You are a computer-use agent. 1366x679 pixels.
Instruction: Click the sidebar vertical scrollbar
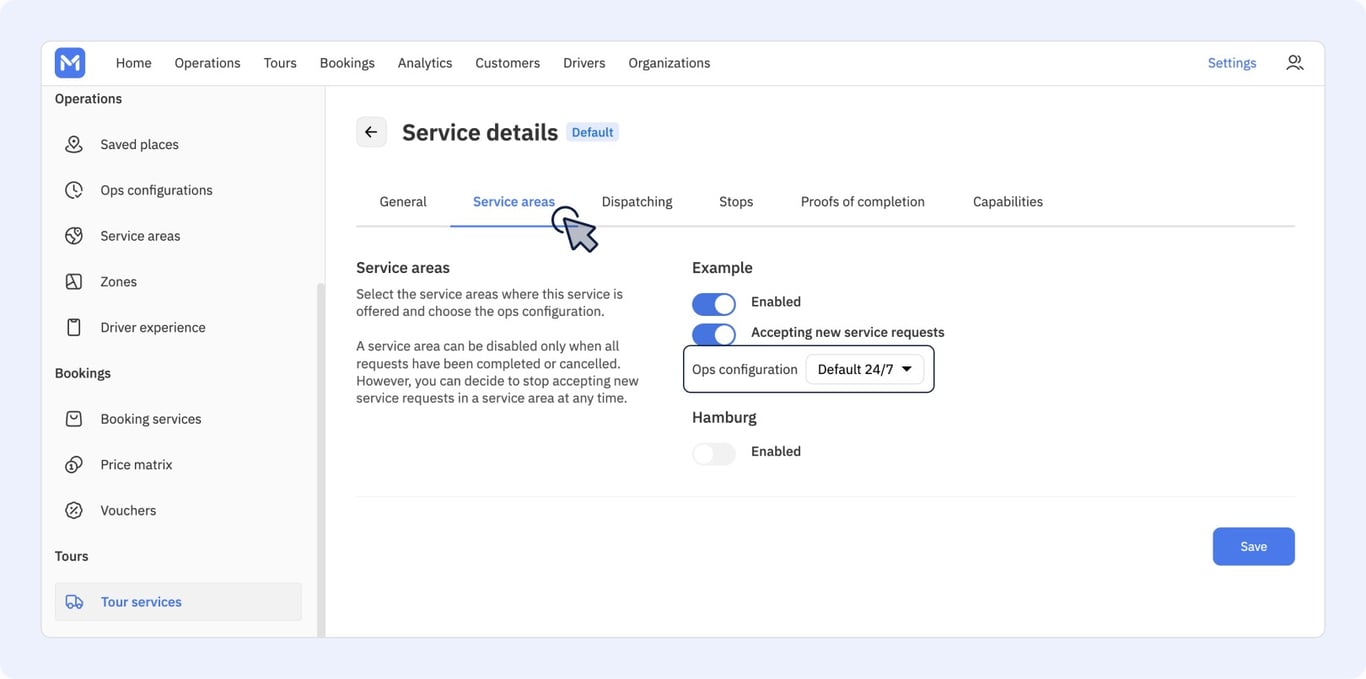coord(321,459)
